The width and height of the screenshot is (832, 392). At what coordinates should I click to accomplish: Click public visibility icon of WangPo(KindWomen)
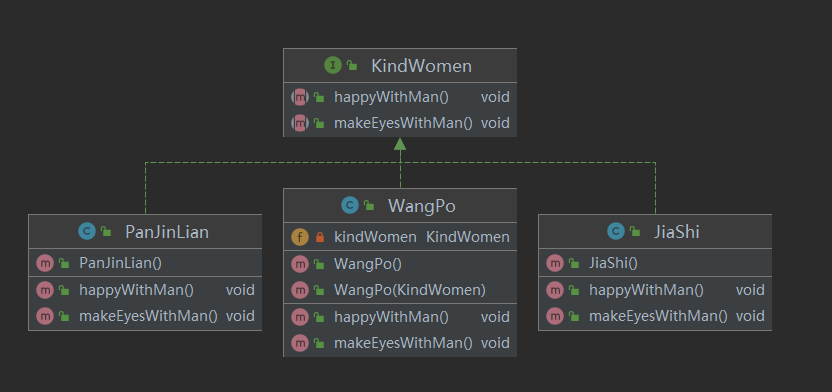[x=319, y=291]
